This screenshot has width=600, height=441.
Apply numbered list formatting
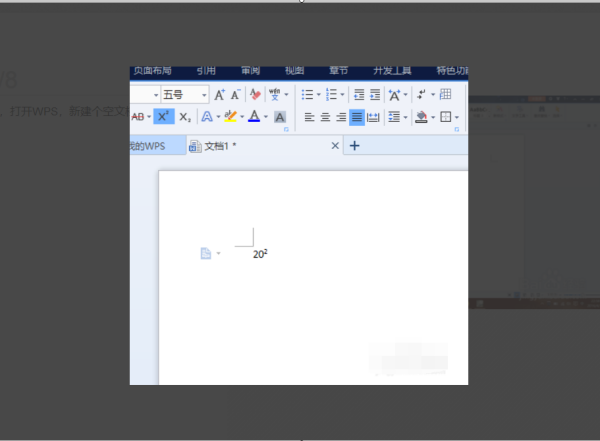pos(331,94)
